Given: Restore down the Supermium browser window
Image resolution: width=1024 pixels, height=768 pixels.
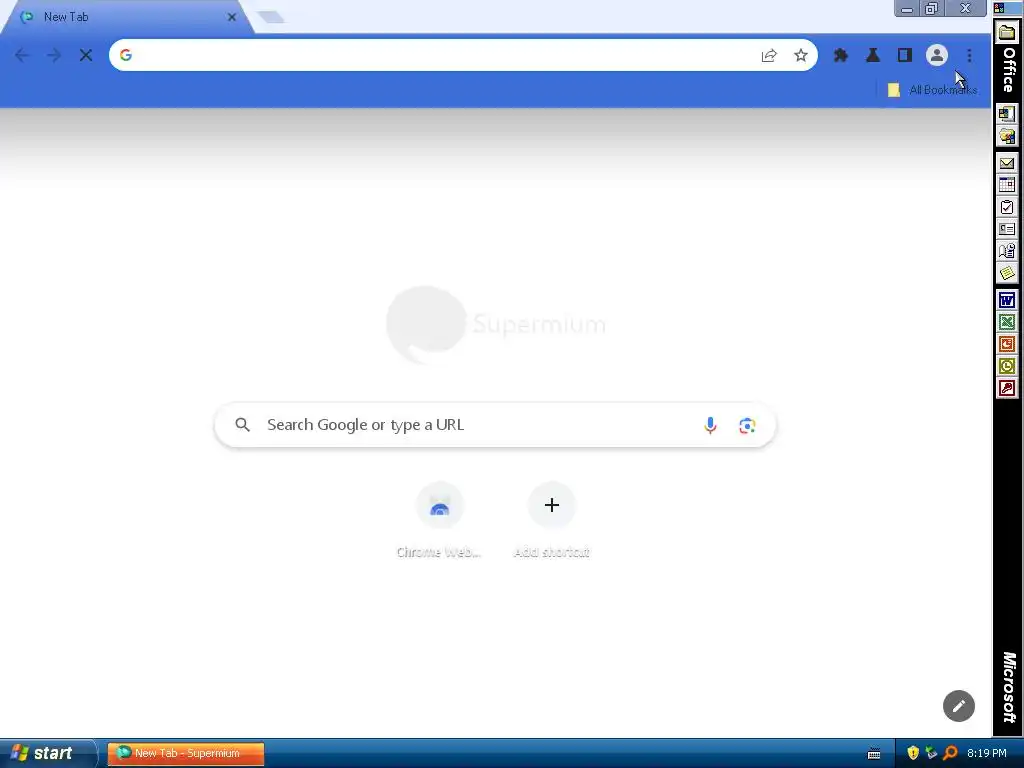Looking at the screenshot, I should [x=931, y=8].
